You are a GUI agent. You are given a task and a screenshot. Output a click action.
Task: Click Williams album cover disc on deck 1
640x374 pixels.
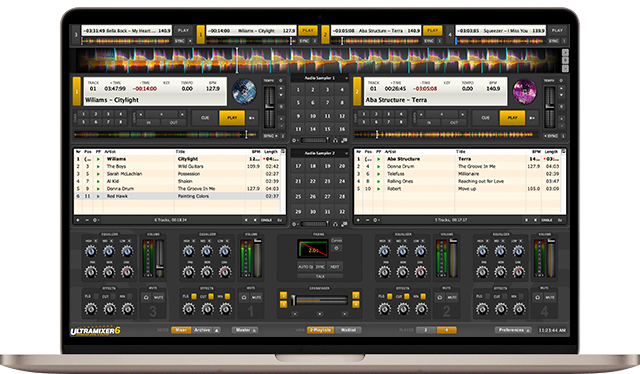pyautogui.click(x=244, y=91)
